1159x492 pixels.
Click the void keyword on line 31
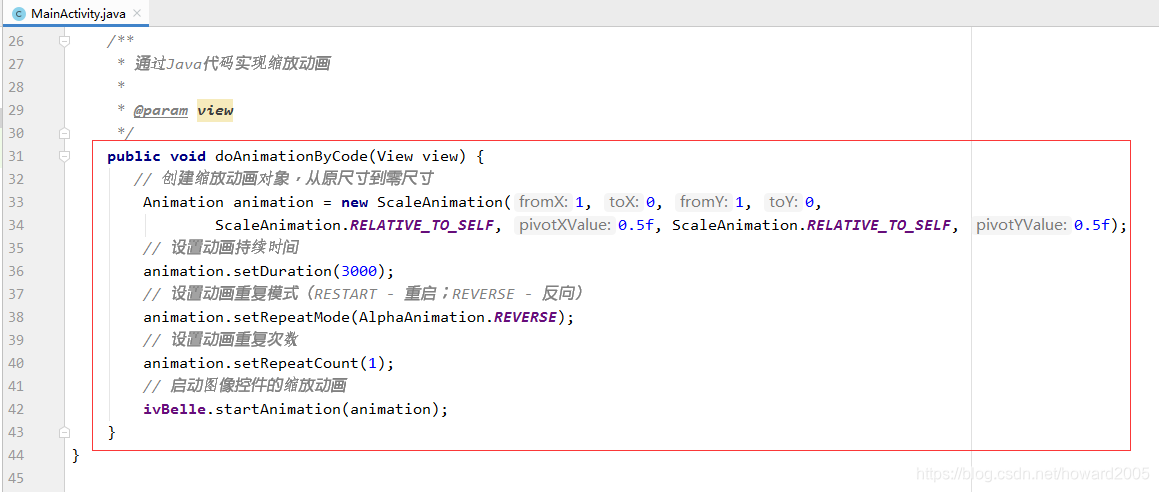tap(188, 156)
